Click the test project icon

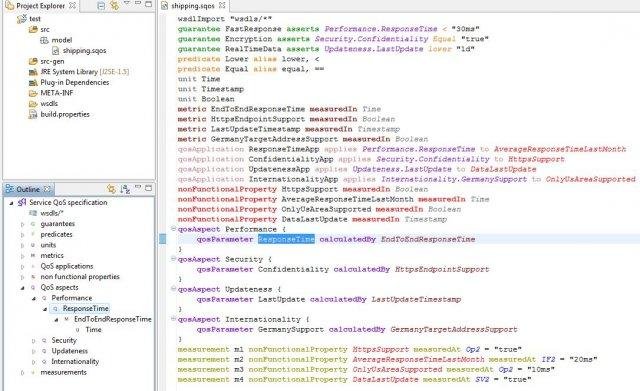(22, 19)
